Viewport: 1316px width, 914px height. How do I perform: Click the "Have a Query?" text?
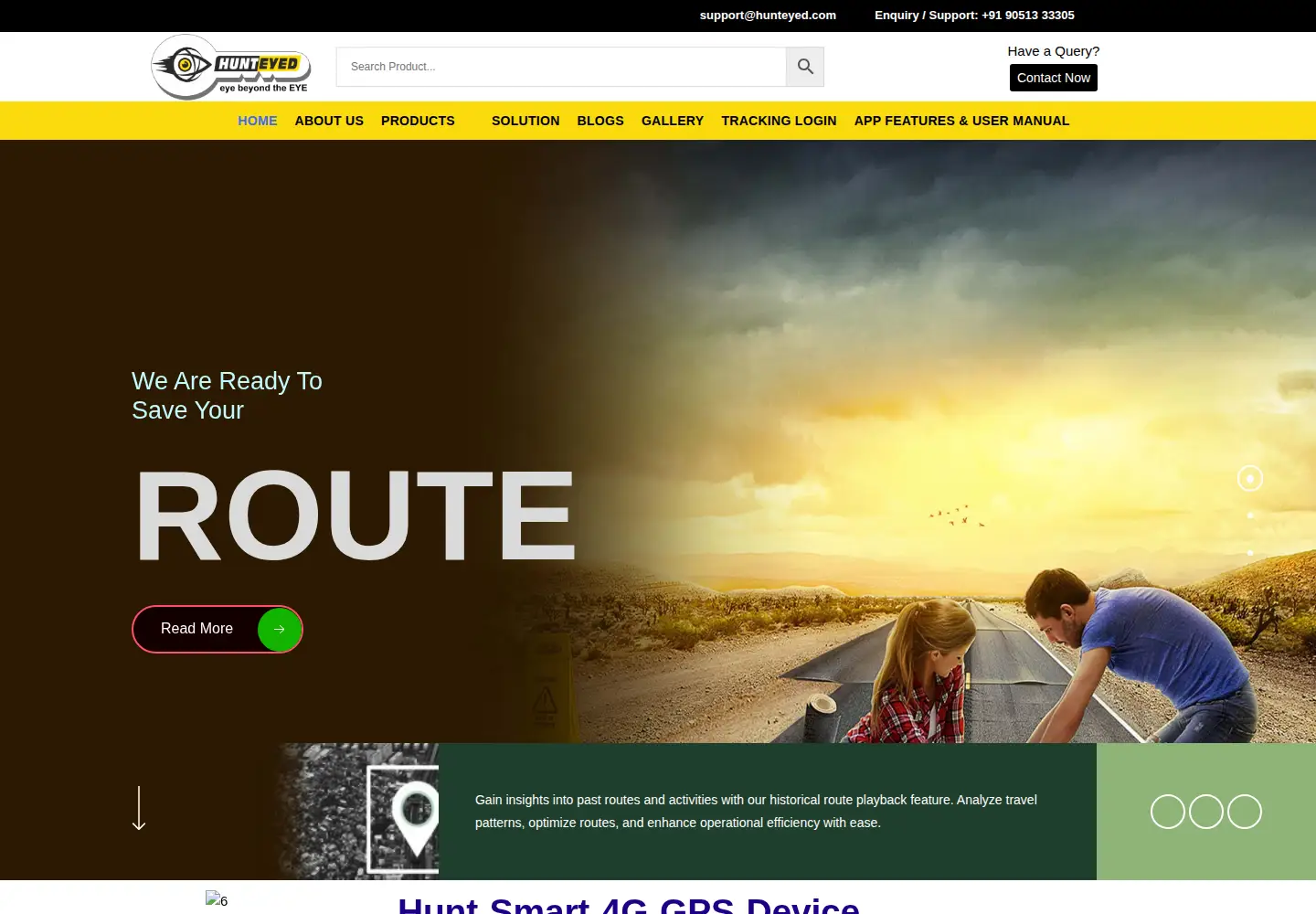[1054, 51]
